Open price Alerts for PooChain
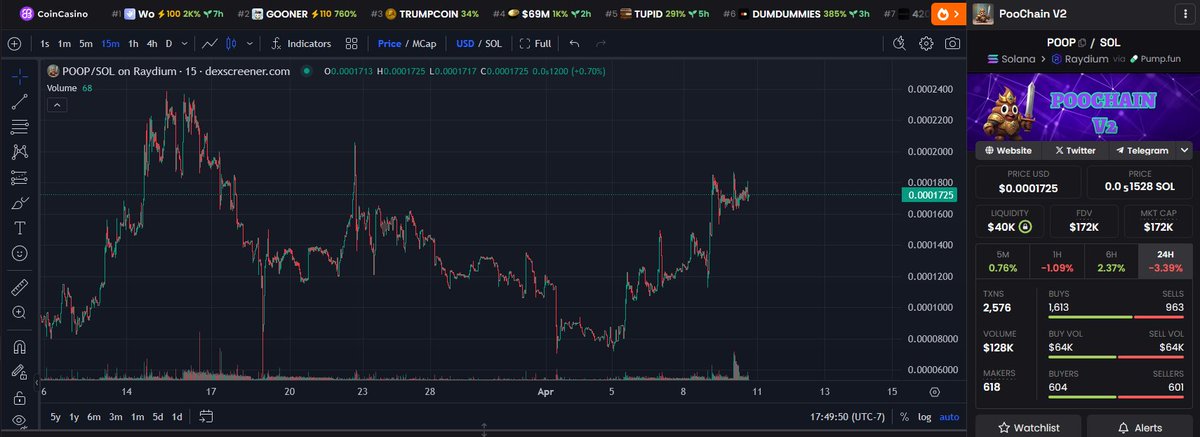Image resolution: width=1200 pixels, height=437 pixels. [1140, 427]
